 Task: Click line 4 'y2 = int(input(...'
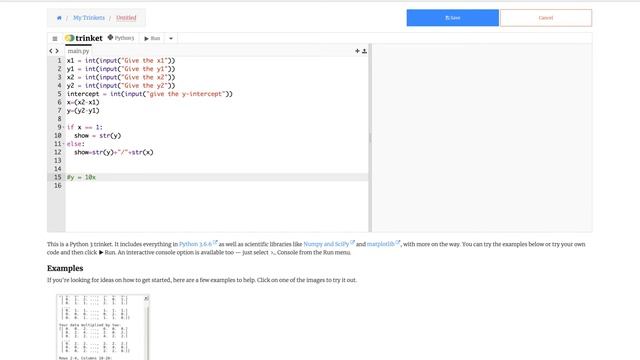click(121, 86)
